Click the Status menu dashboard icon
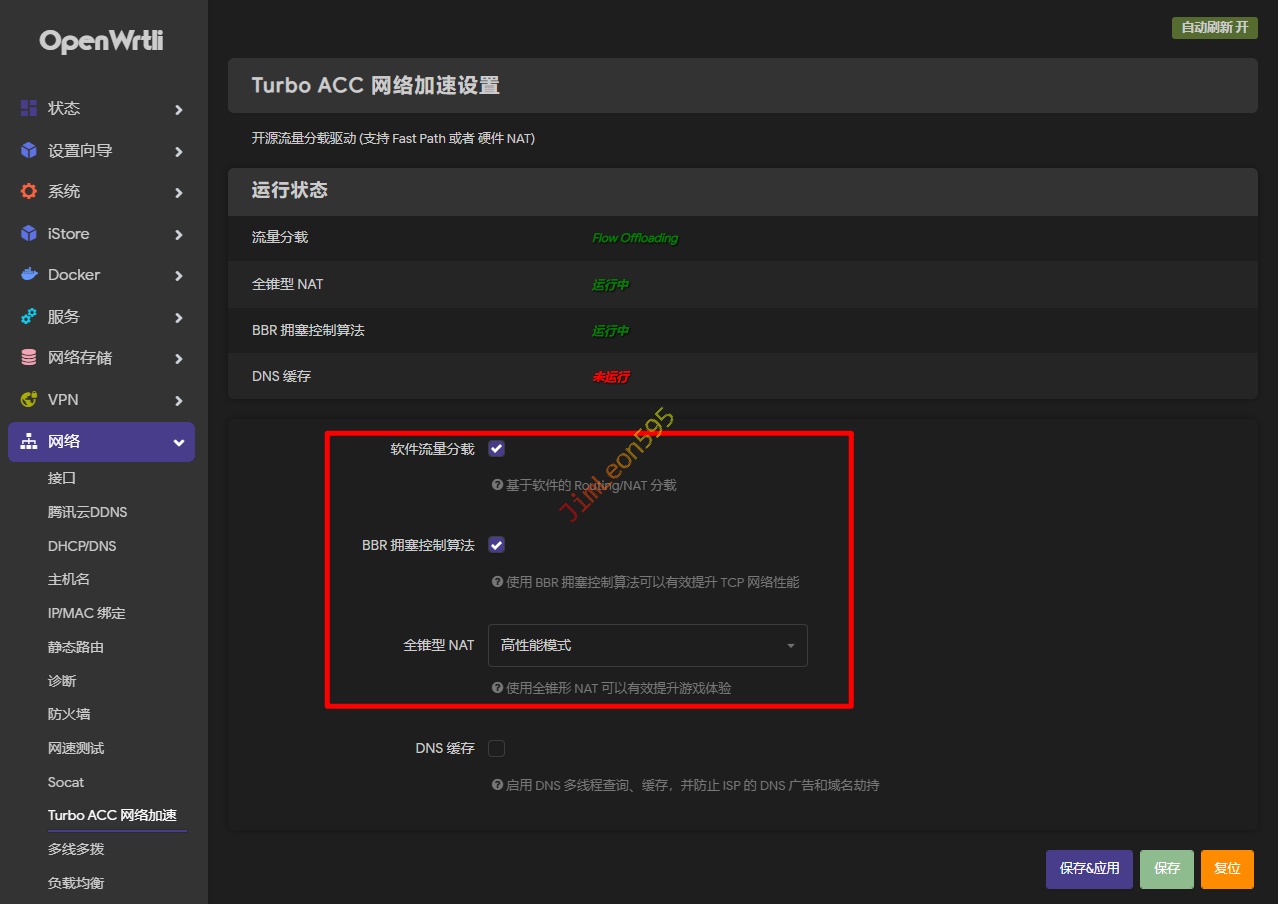1278x904 pixels. click(29, 108)
